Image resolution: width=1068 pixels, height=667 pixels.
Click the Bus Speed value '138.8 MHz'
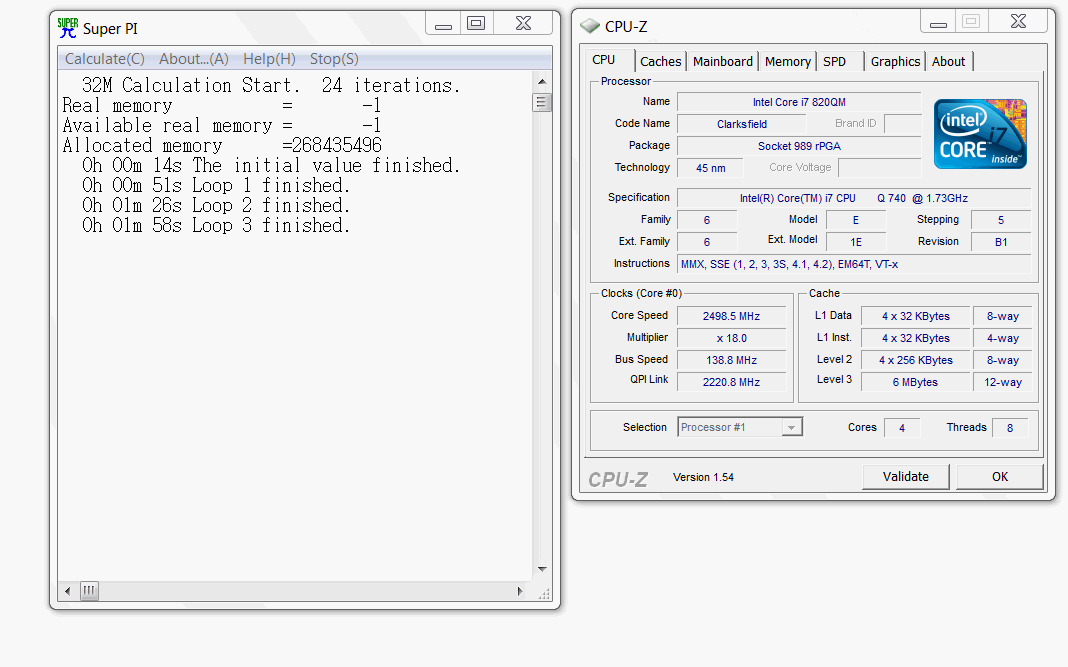click(x=732, y=360)
